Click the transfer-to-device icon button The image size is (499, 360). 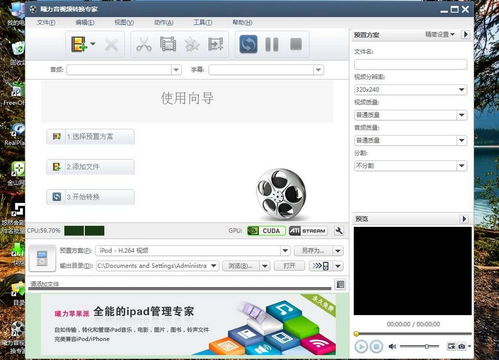[320, 266]
